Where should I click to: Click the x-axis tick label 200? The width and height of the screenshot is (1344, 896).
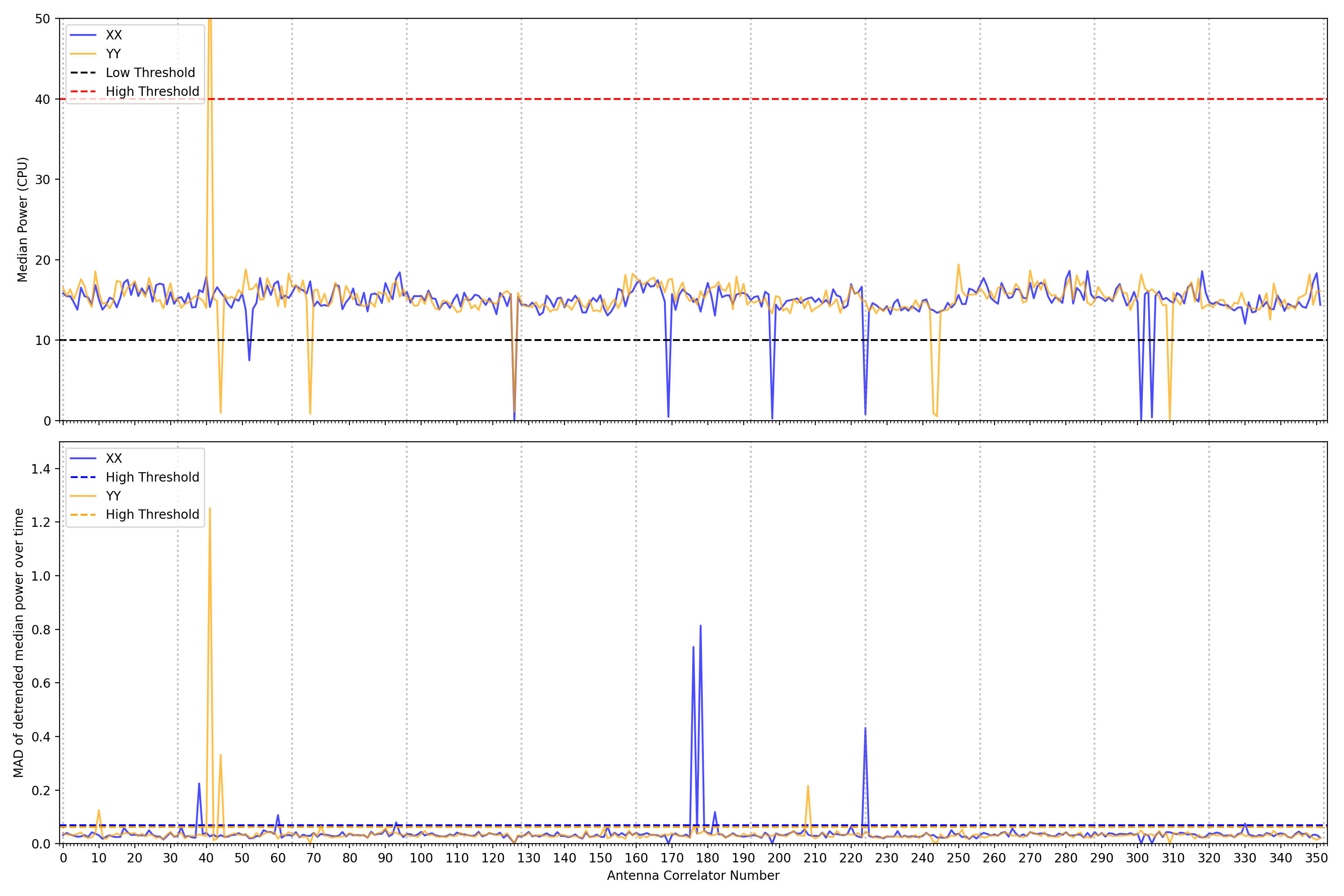(x=779, y=858)
